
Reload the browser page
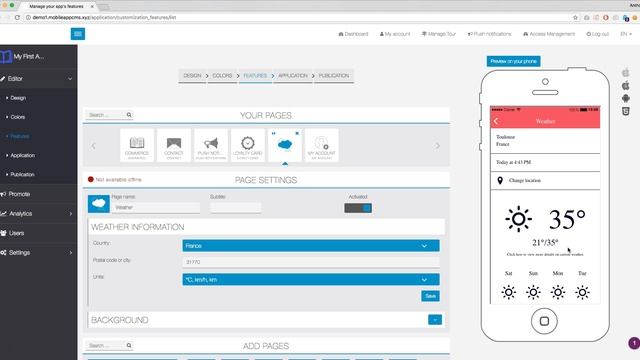click(x=17, y=18)
